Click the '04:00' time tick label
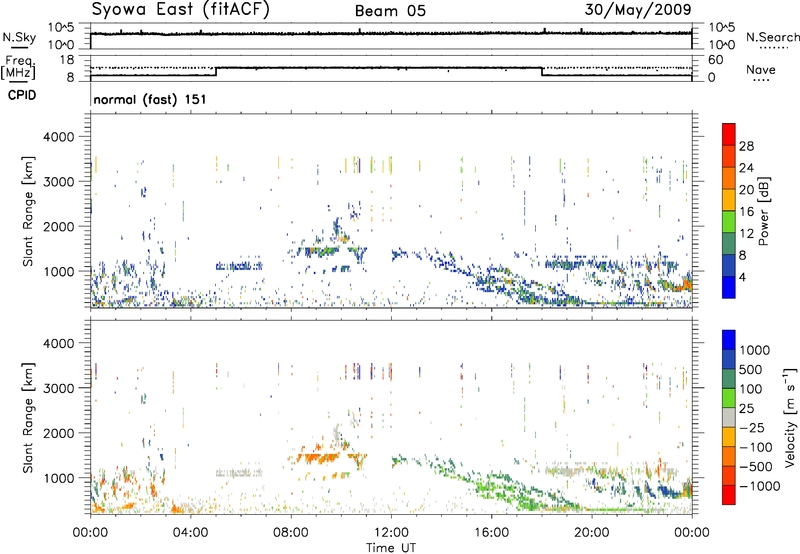The image size is (800, 554). pos(190,533)
